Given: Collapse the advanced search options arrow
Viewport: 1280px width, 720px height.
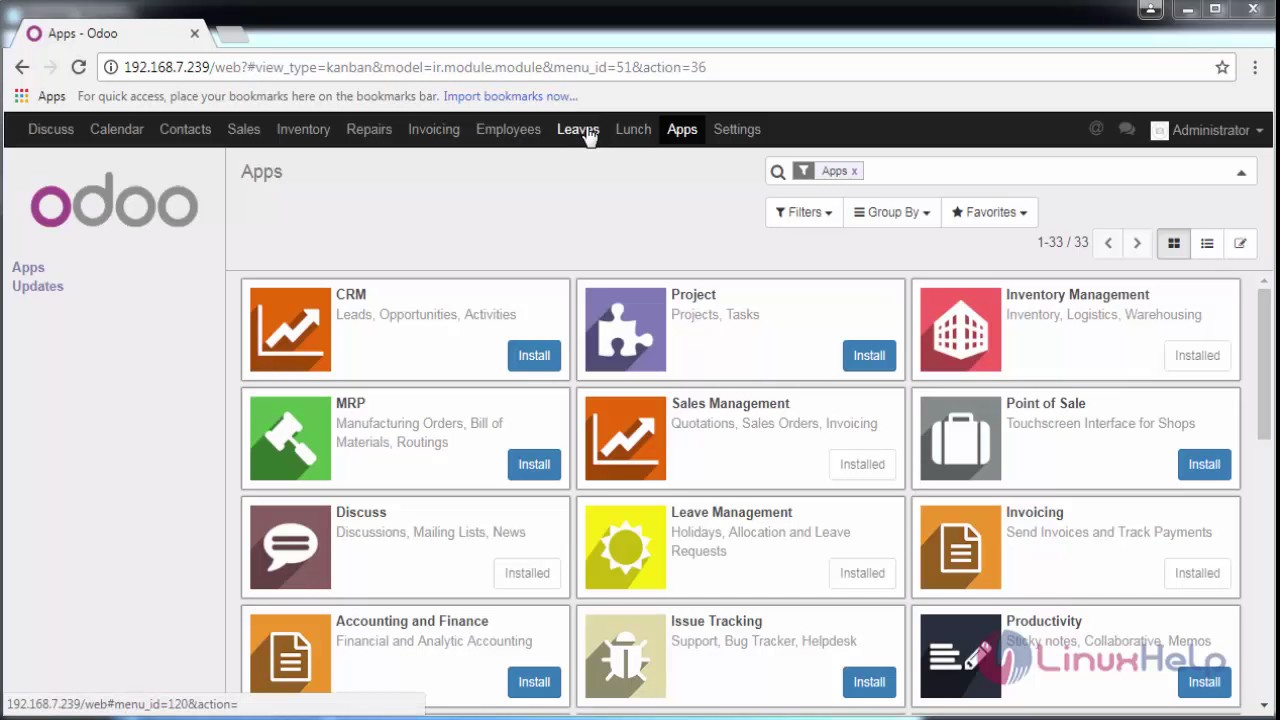Looking at the screenshot, I should pyautogui.click(x=1241, y=172).
